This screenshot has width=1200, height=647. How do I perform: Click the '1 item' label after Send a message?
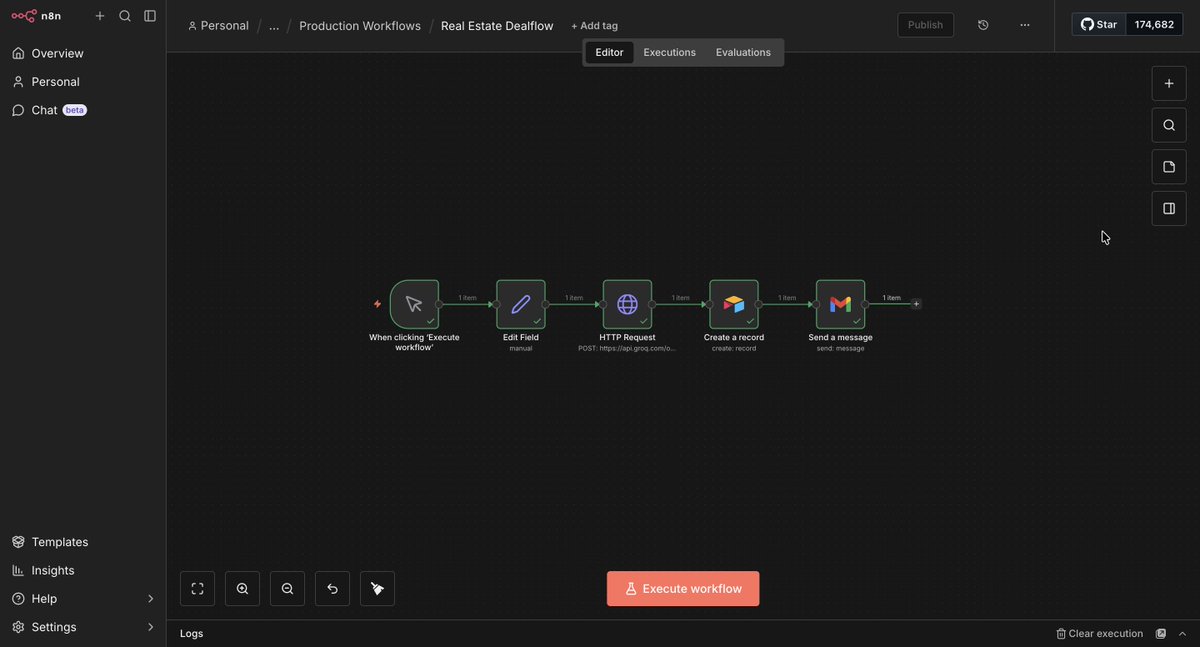(891, 298)
